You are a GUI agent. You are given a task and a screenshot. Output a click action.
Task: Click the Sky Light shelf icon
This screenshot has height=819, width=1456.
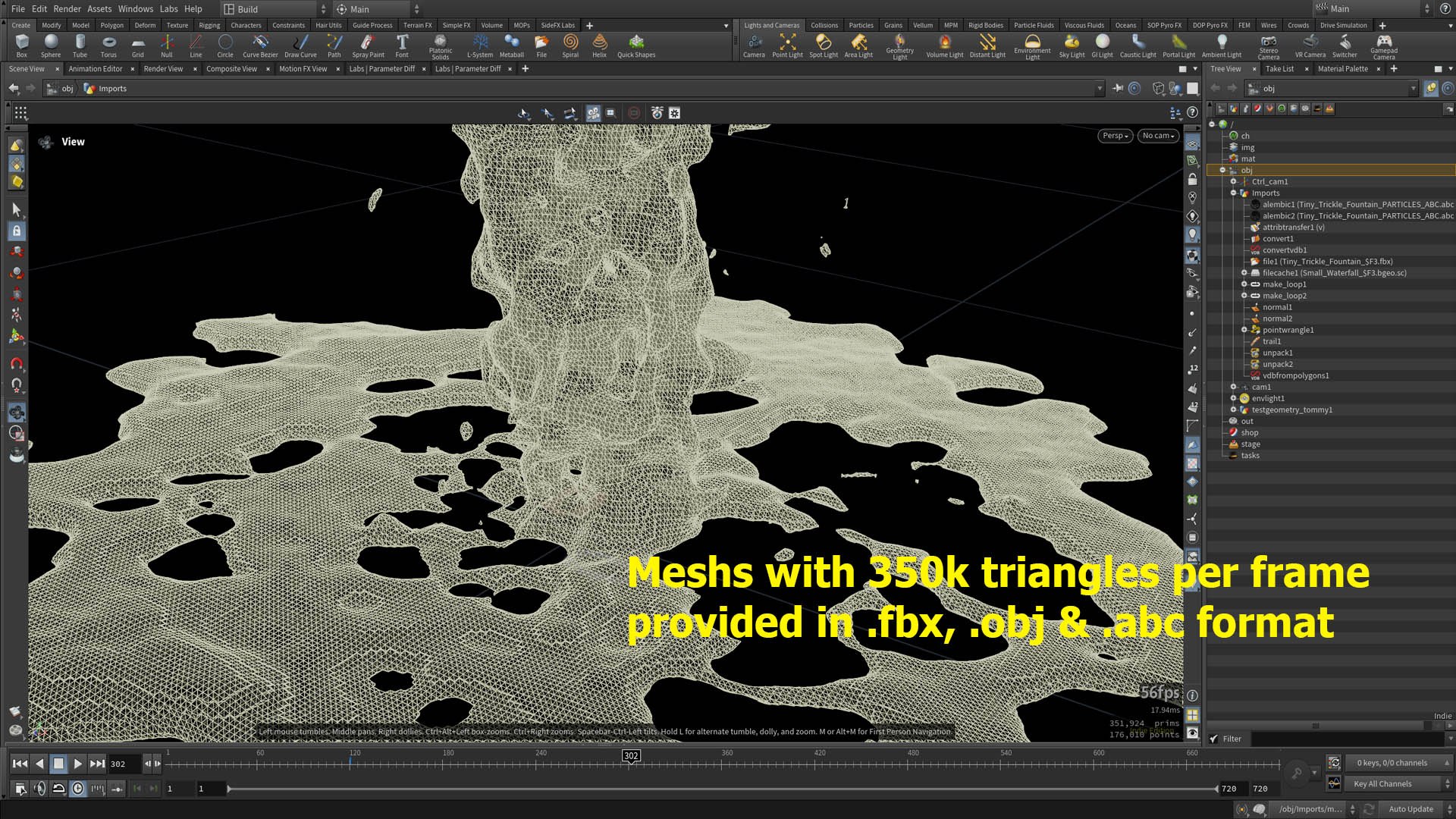(1072, 45)
